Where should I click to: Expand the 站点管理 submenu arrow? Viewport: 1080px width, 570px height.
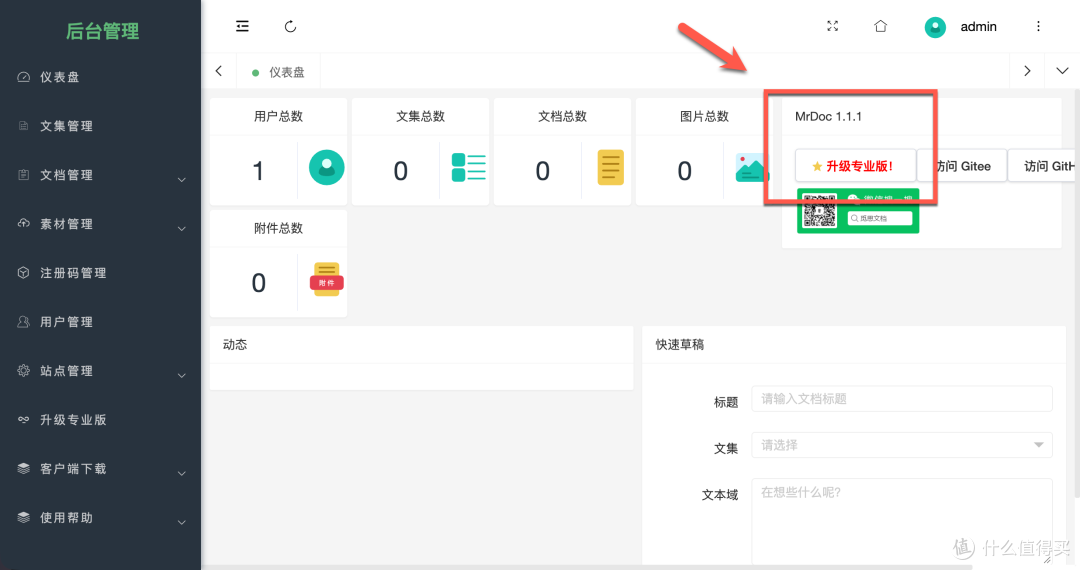182,375
